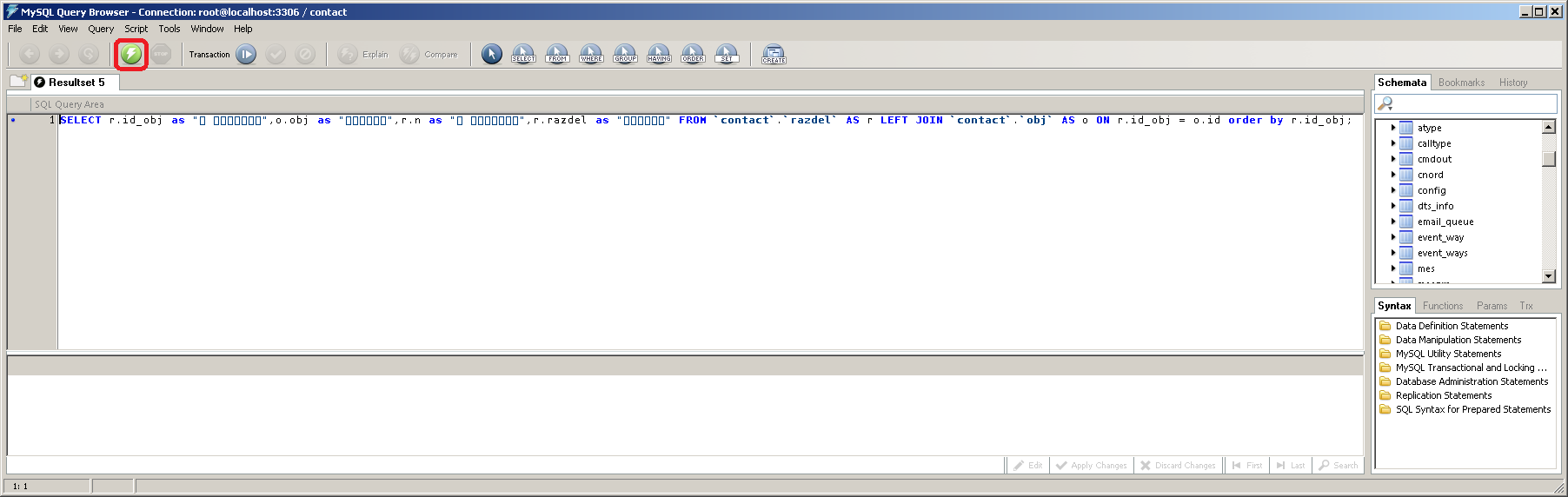Expand the dts_info table node

(1392, 206)
